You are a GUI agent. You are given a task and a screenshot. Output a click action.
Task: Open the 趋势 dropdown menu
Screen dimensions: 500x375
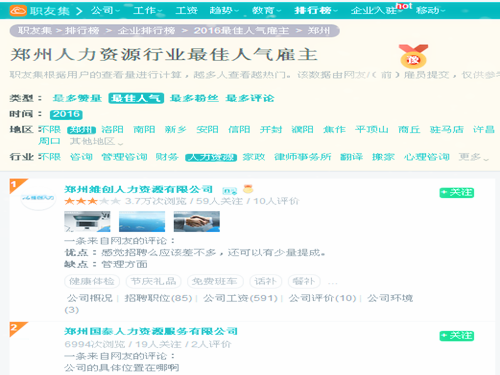pos(224,10)
